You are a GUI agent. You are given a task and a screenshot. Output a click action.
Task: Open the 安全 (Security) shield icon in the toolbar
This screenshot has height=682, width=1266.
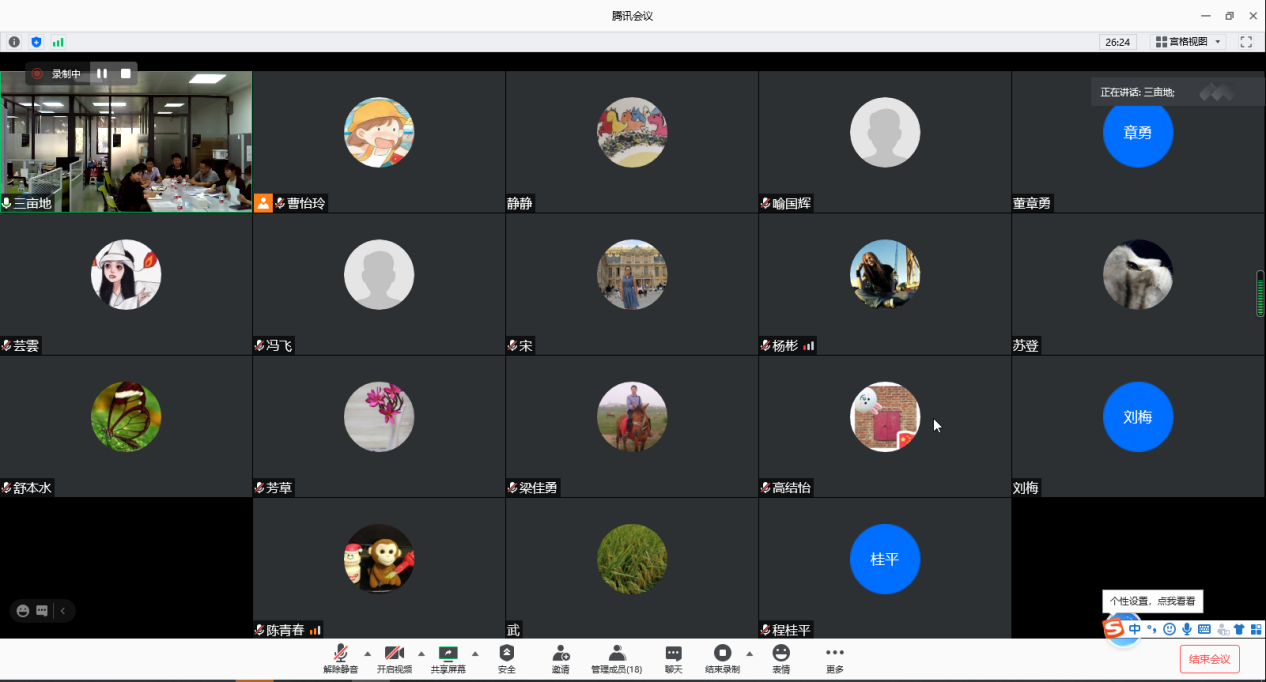point(507,655)
